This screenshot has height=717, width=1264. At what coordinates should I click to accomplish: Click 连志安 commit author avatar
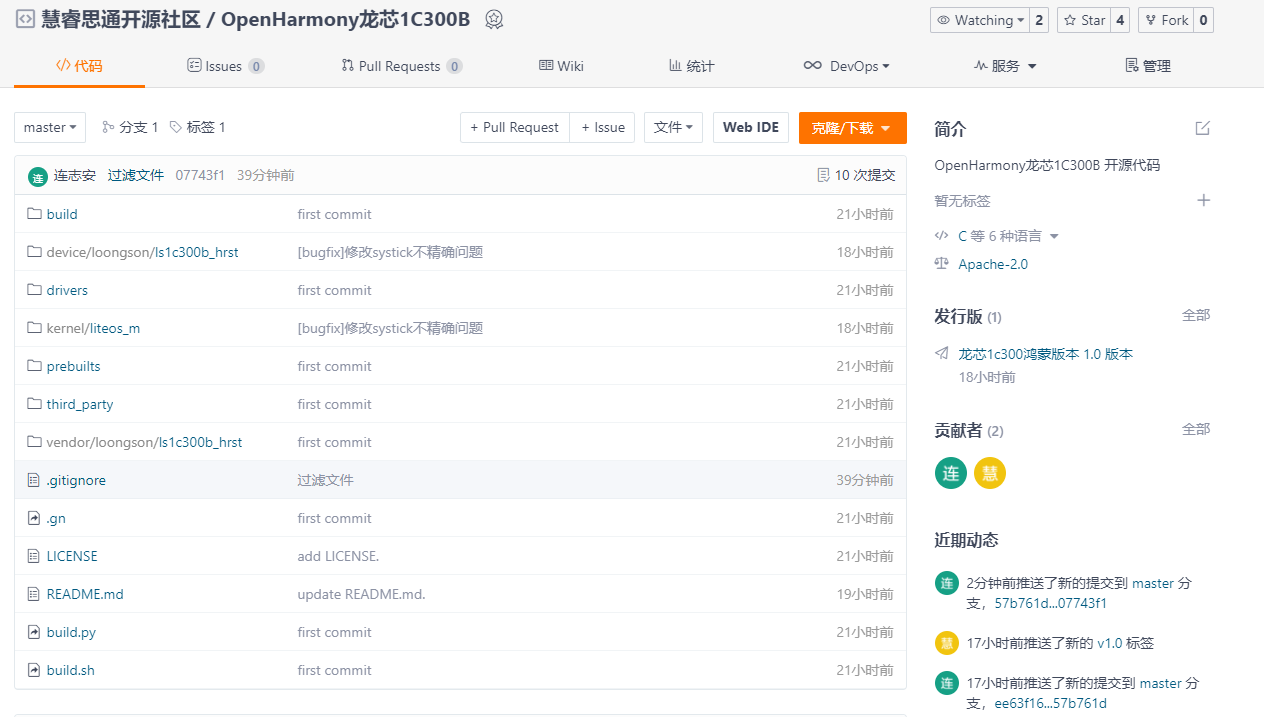[38, 176]
